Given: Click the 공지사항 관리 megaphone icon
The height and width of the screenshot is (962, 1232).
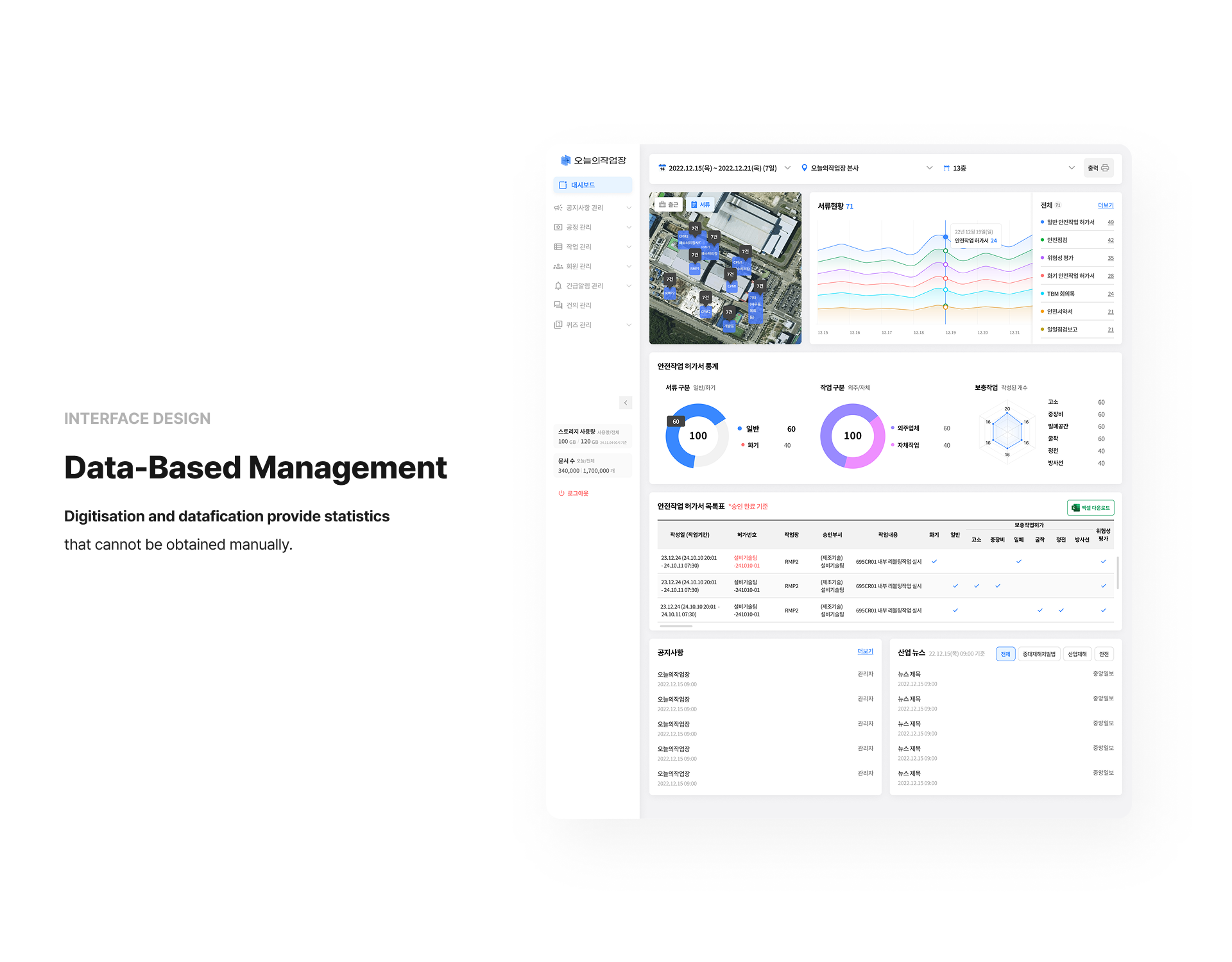Looking at the screenshot, I should 558,208.
